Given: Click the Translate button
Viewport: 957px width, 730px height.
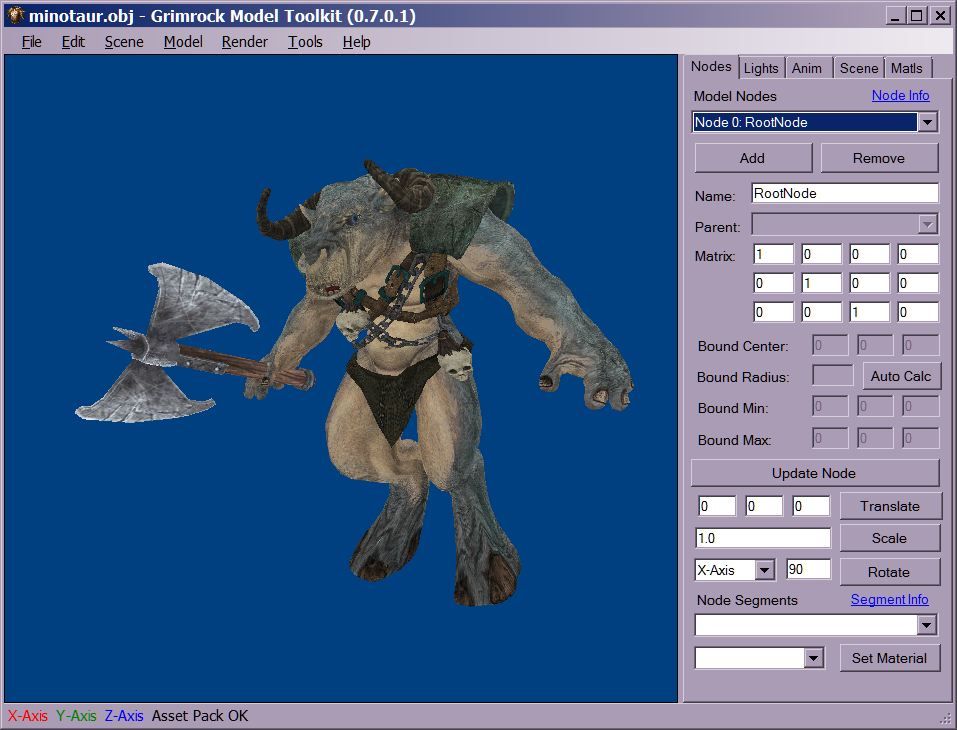Looking at the screenshot, I should click(x=890, y=506).
